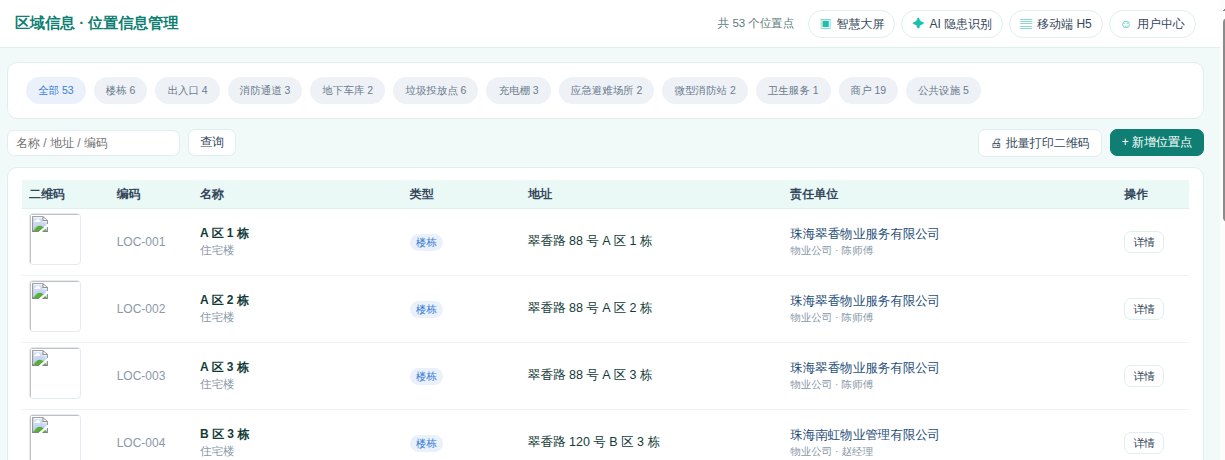Viewport: 1225px width, 460px height.
Task: Click QR code thumbnail of LOC-002
Action: pyautogui.click(x=55, y=306)
